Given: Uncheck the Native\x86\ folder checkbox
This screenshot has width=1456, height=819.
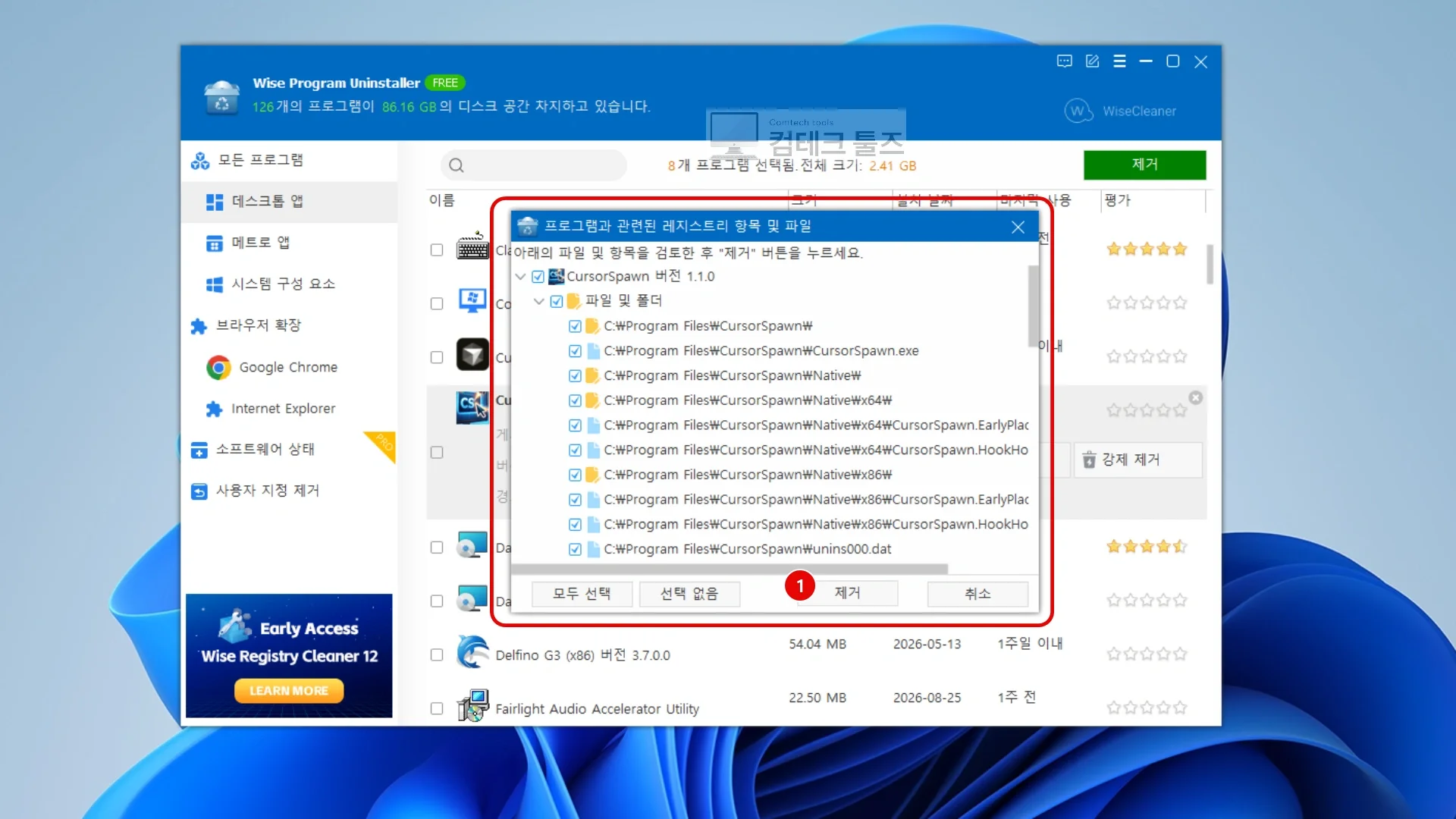Looking at the screenshot, I should coord(575,475).
